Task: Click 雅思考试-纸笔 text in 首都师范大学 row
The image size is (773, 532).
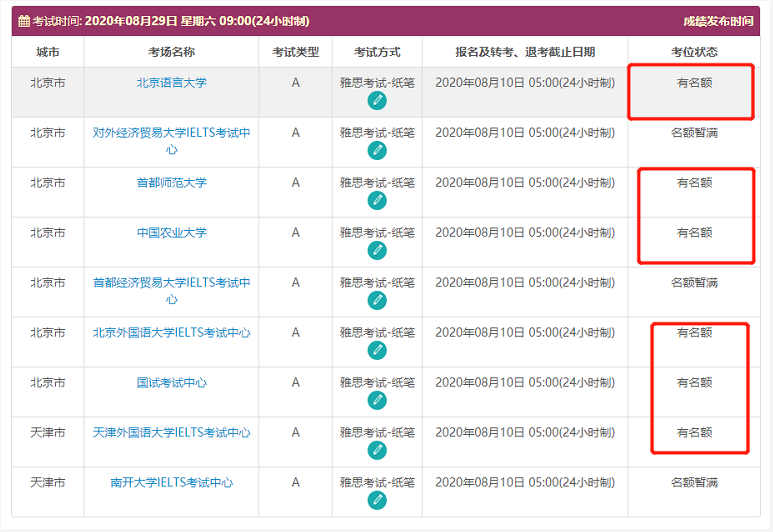Action: coord(377,183)
